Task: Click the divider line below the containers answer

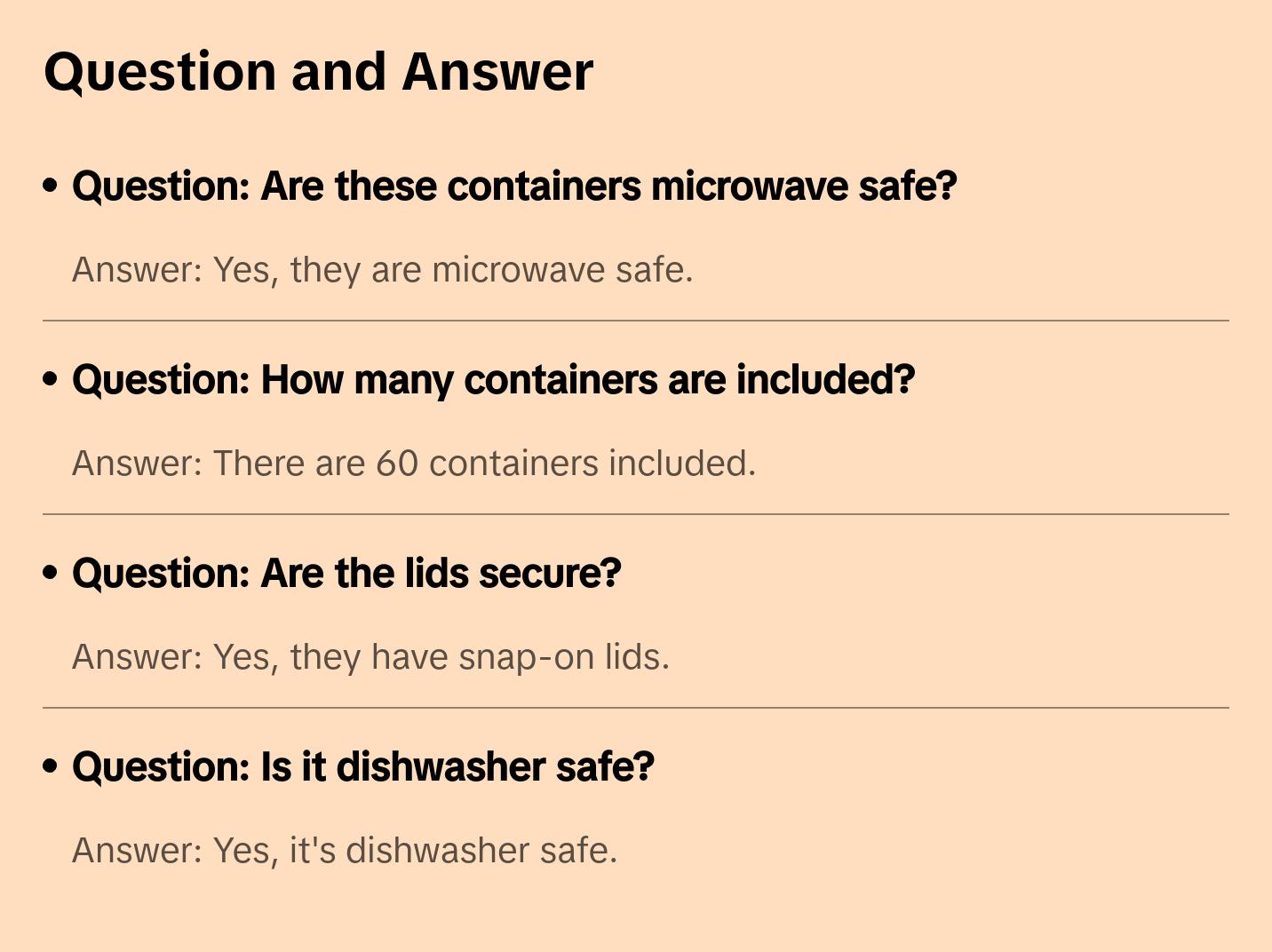Action: point(636,514)
